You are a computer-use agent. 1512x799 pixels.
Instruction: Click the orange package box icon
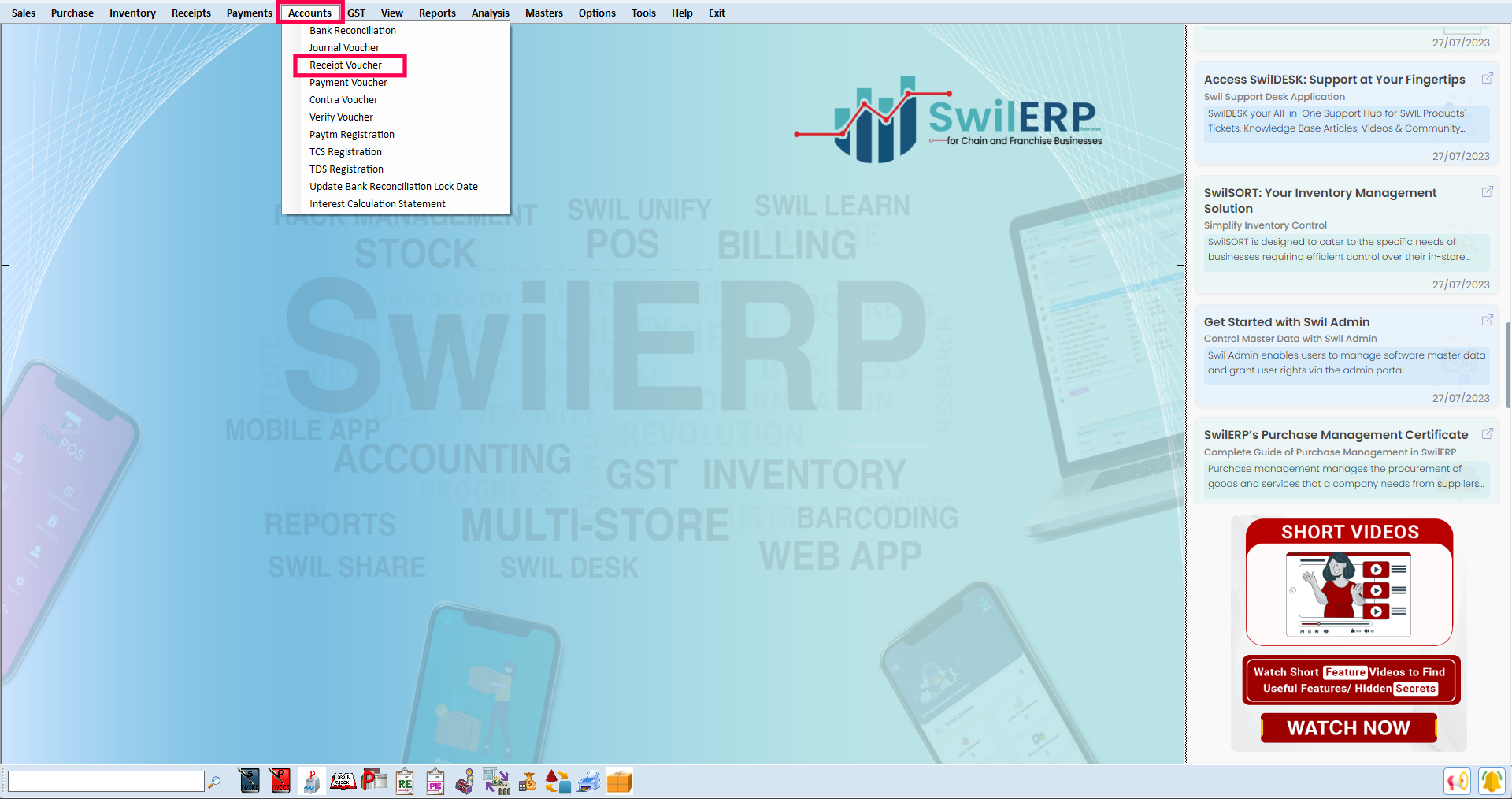[x=620, y=781]
